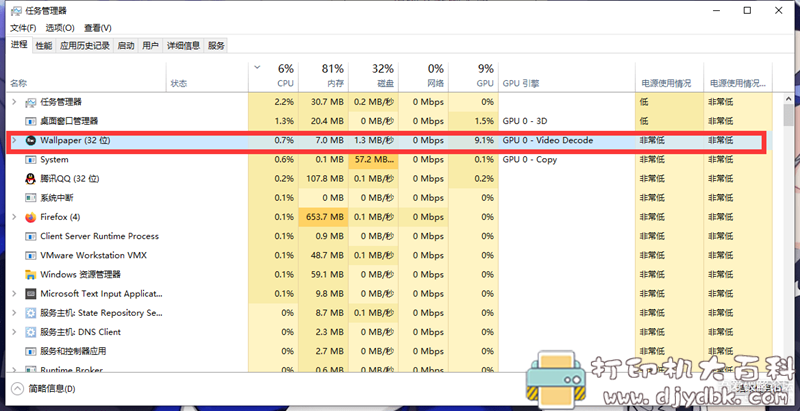This screenshot has width=800, height=411.
Task: Expand the 任务管理器 process row
Action: pos(14,102)
